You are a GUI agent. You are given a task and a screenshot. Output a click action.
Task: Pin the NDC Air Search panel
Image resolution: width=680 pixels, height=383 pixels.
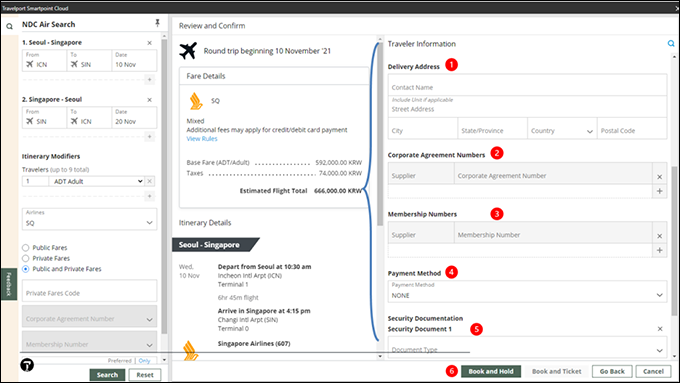coord(157,23)
